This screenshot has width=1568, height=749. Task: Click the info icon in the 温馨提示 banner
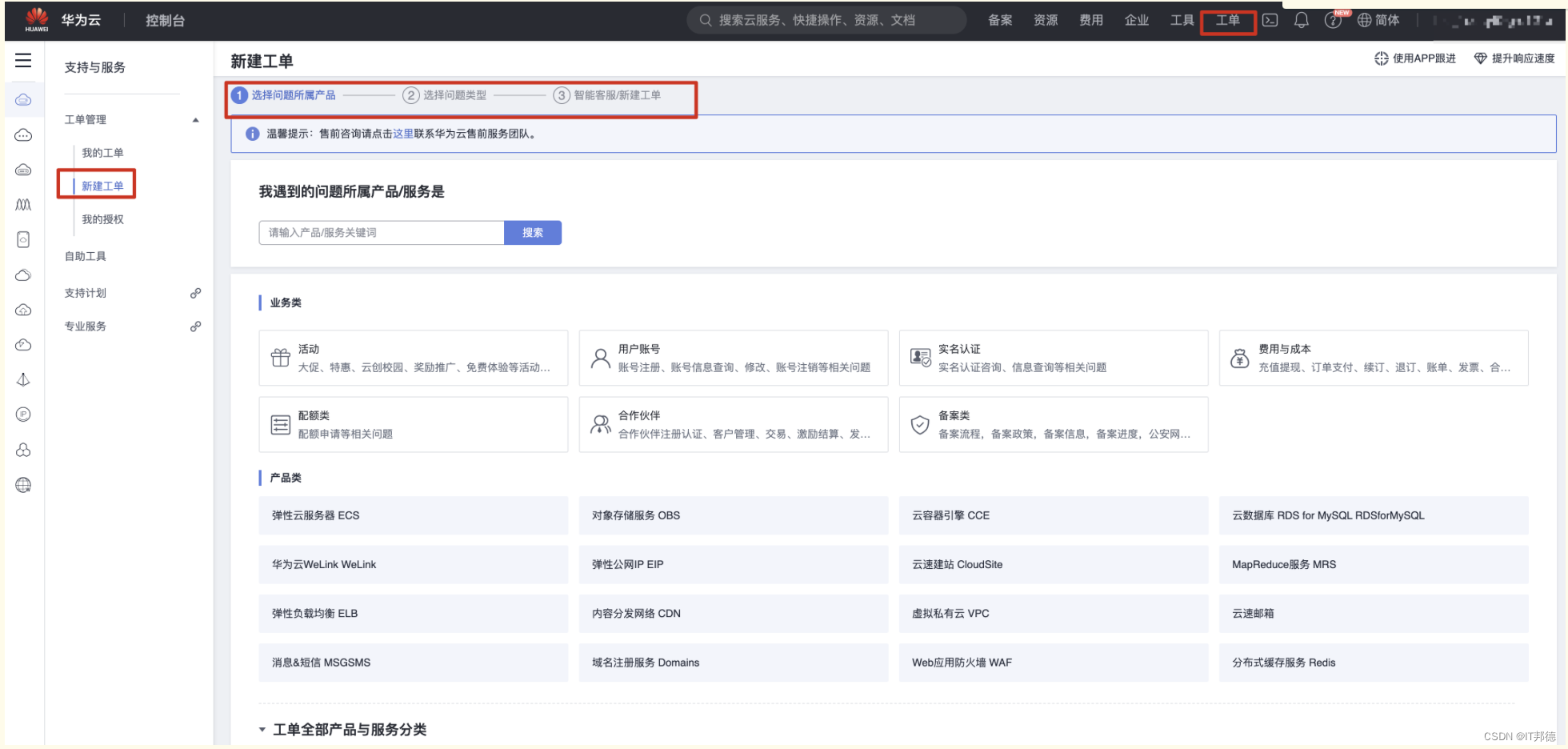tap(252, 134)
